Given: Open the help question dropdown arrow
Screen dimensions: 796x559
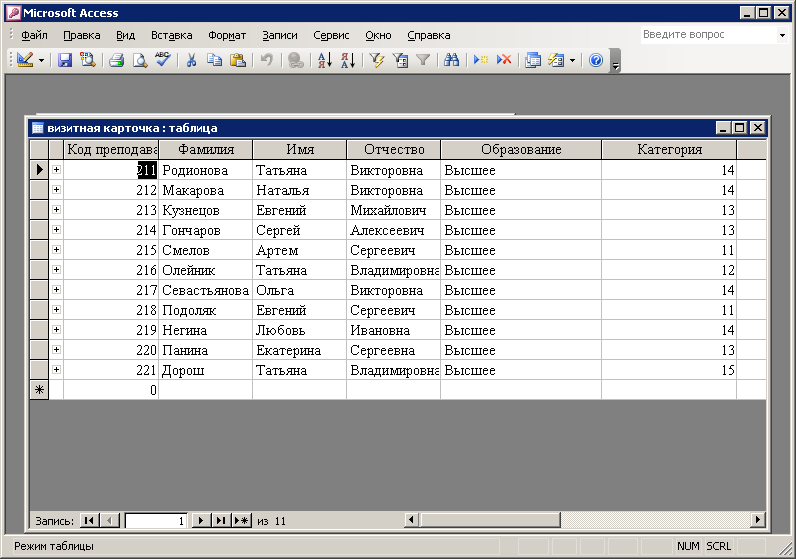Looking at the screenshot, I should click(782, 35).
